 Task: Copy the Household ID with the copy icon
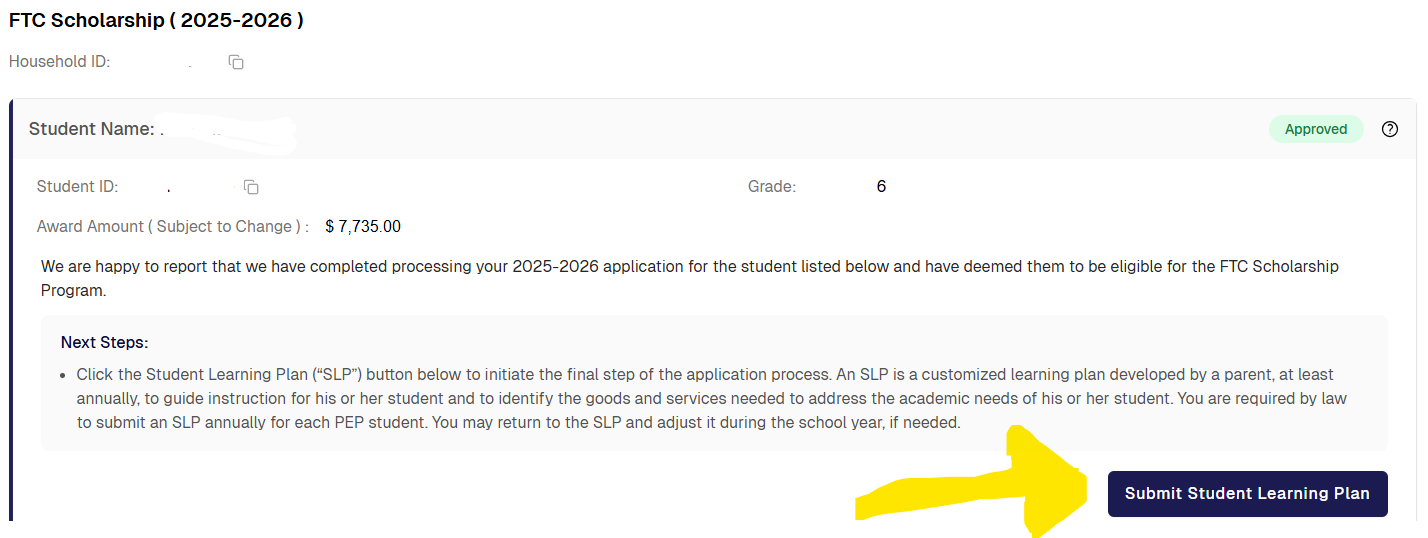[x=236, y=62]
